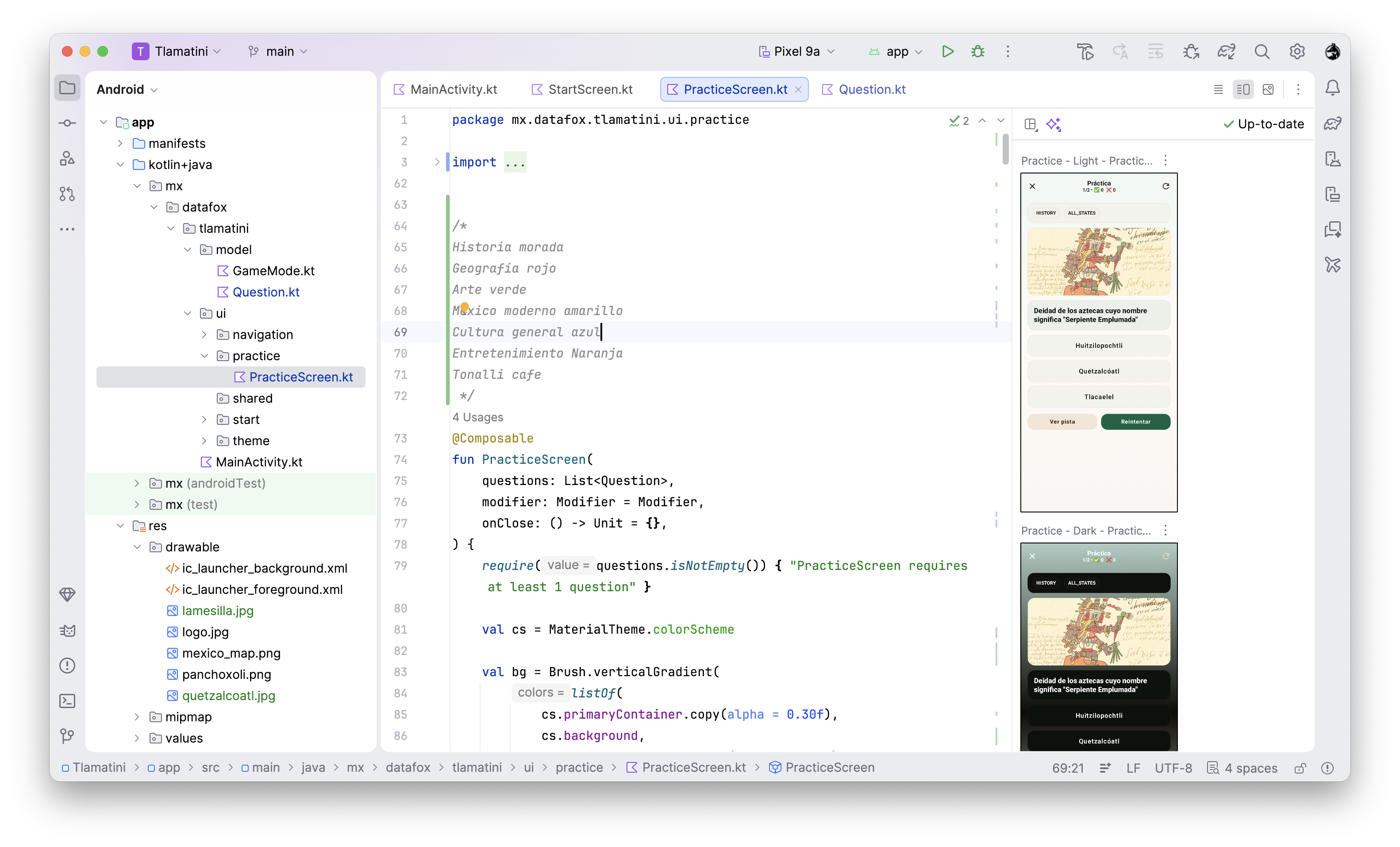
Task: Open Search Everywhere with the magnifier icon
Action: [x=1262, y=51]
